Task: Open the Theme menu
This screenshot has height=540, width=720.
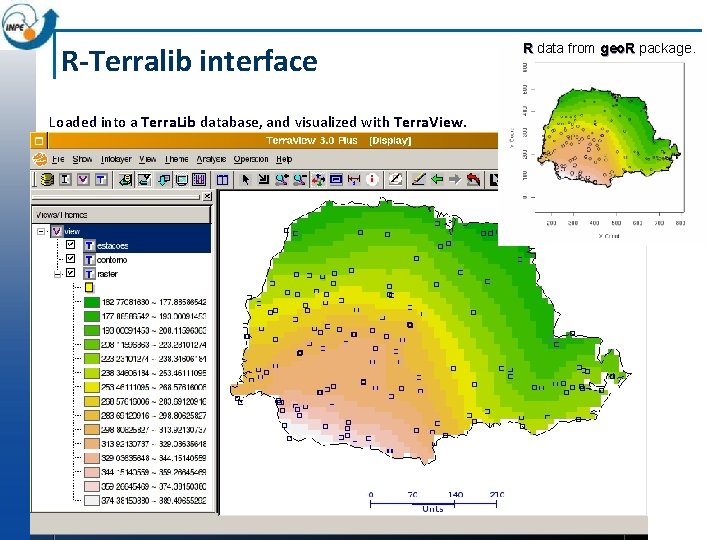Action: point(176,159)
